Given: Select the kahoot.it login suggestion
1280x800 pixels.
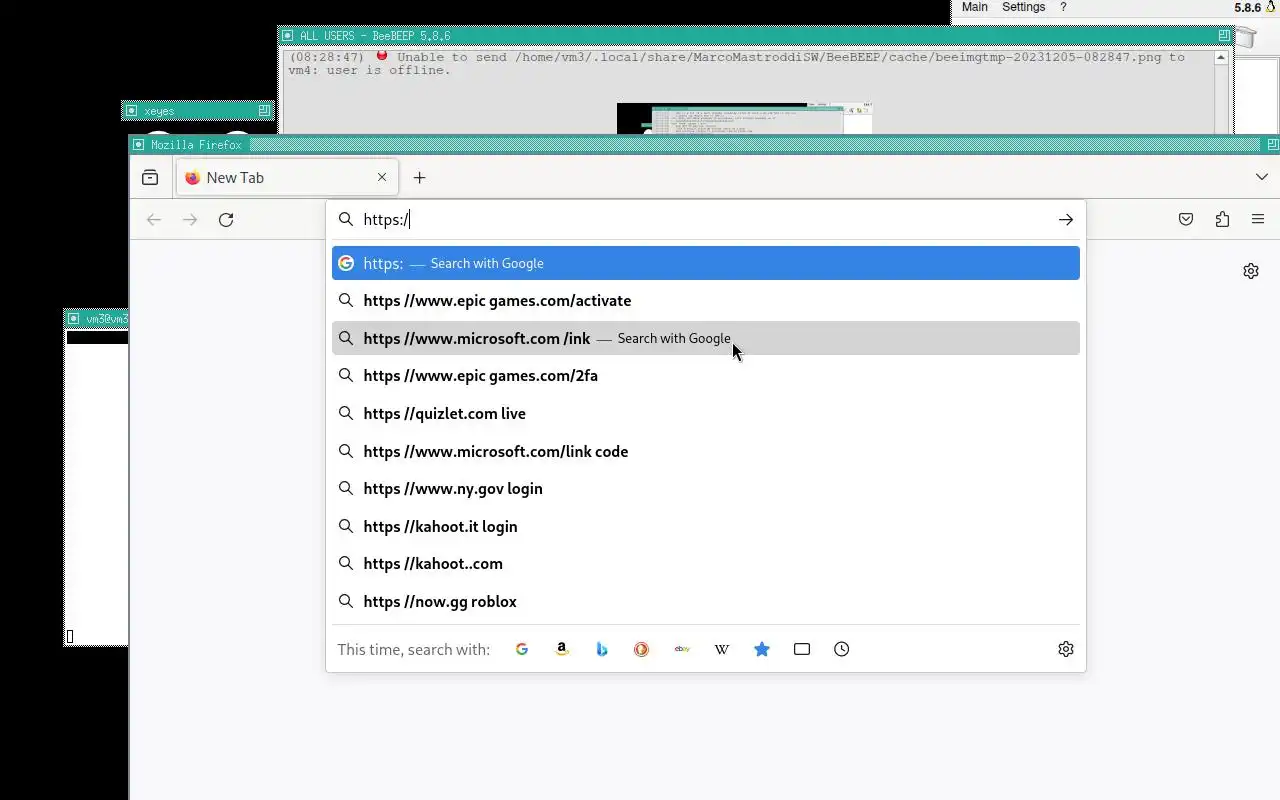Looking at the screenshot, I should (x=706, y=526).
